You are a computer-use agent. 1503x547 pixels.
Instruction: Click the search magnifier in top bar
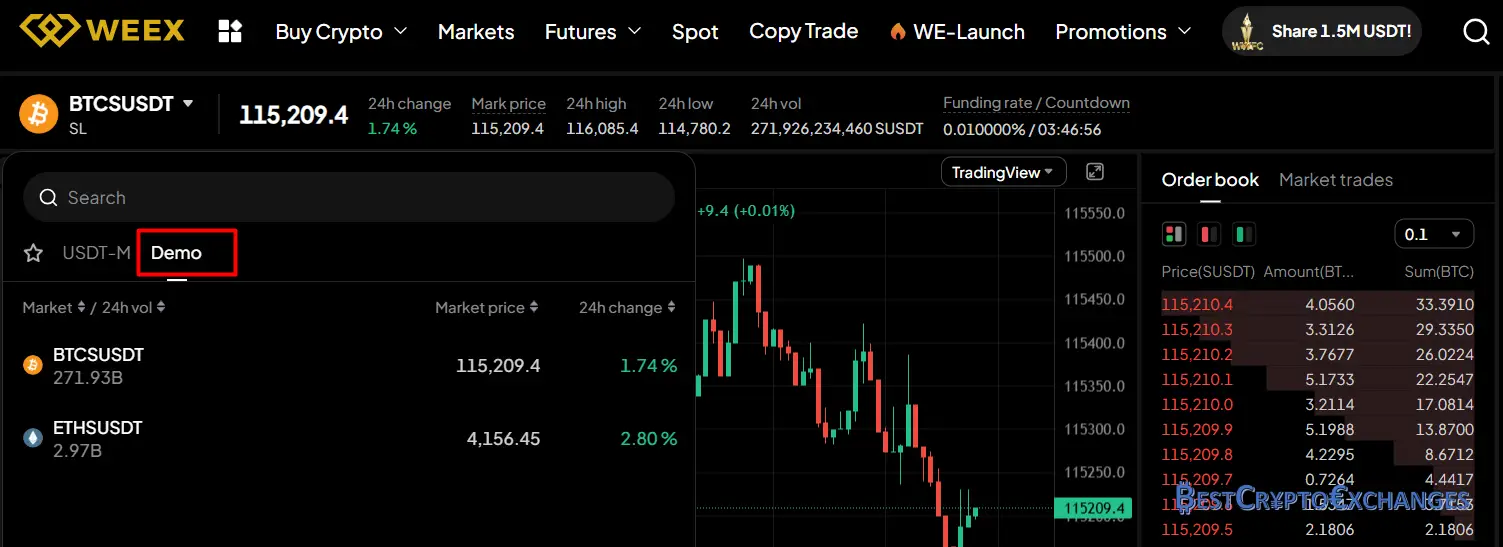[x=1476, y=32]
